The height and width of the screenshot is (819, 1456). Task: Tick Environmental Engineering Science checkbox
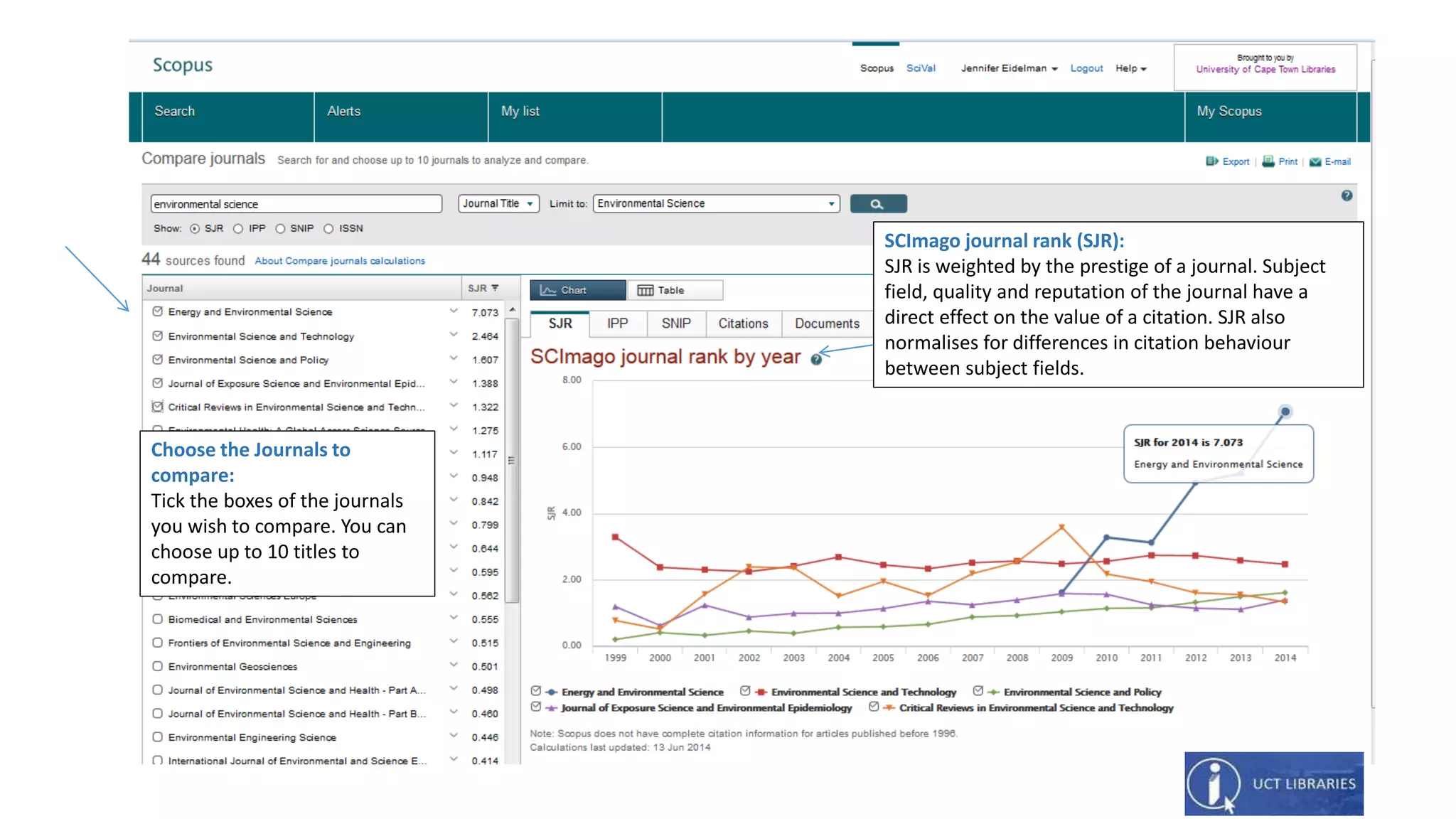pyautogui.click(x=158, y=737)
